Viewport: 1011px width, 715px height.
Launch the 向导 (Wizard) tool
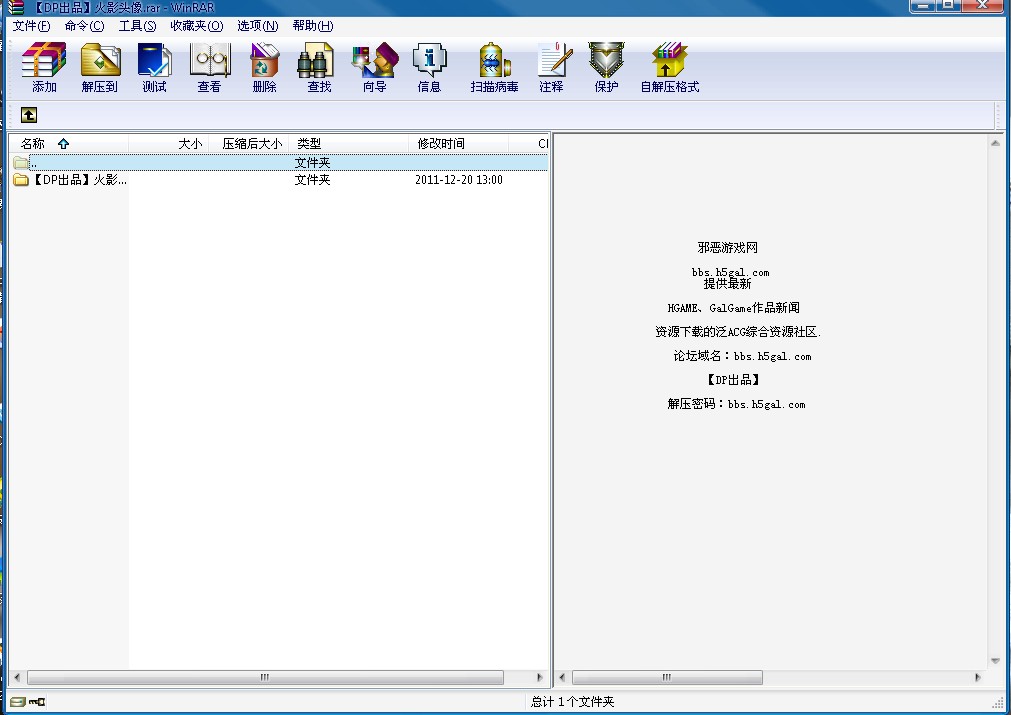(374, 67)
